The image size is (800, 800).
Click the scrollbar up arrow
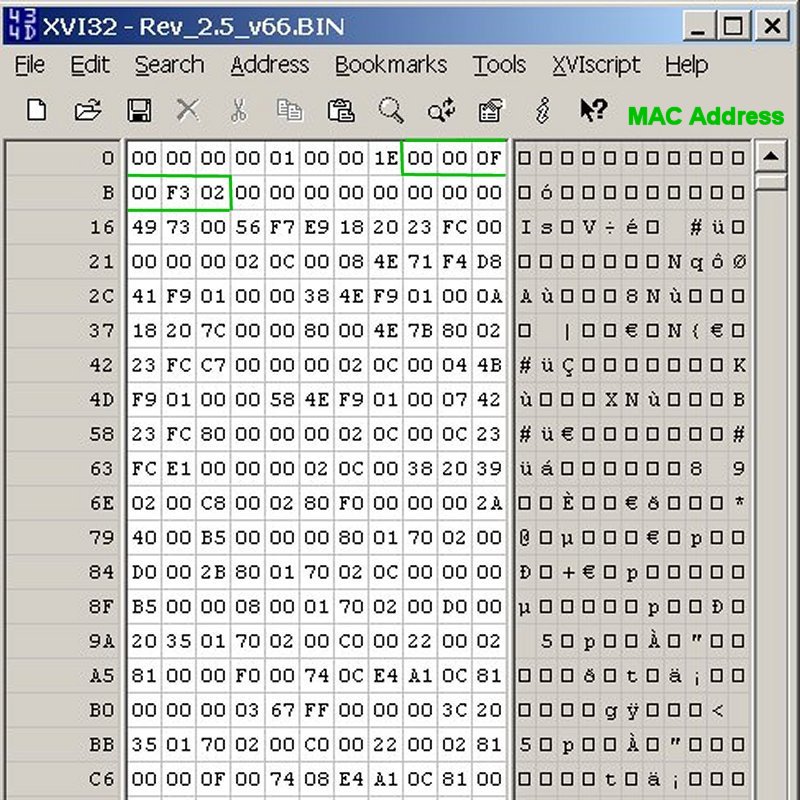(x=770, y=157)
